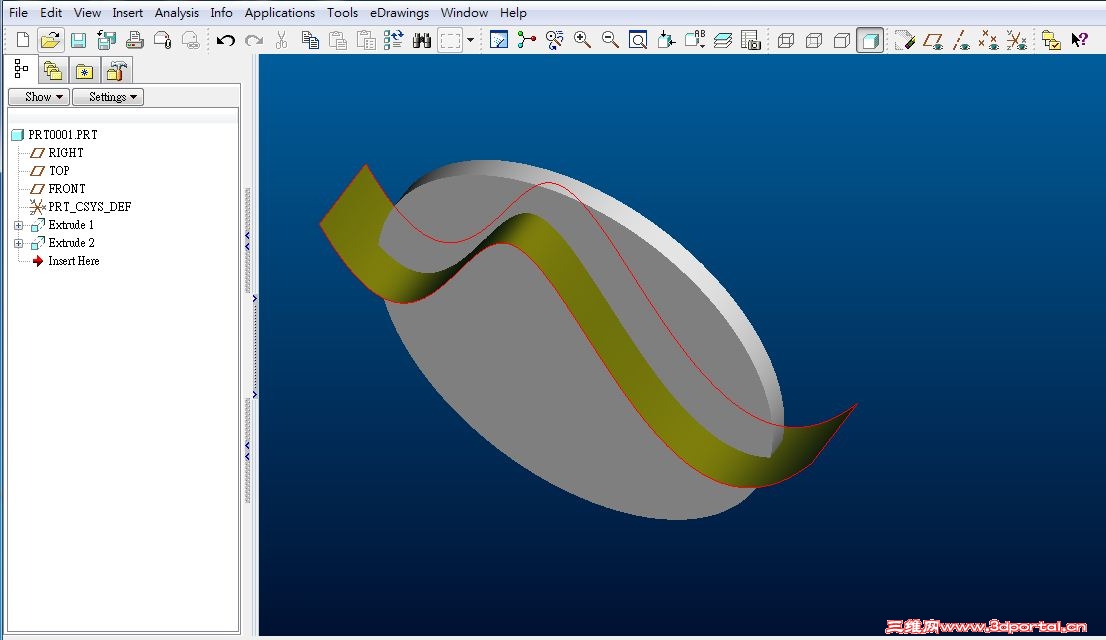Open the Edit menu

click(x=51, y=13)
